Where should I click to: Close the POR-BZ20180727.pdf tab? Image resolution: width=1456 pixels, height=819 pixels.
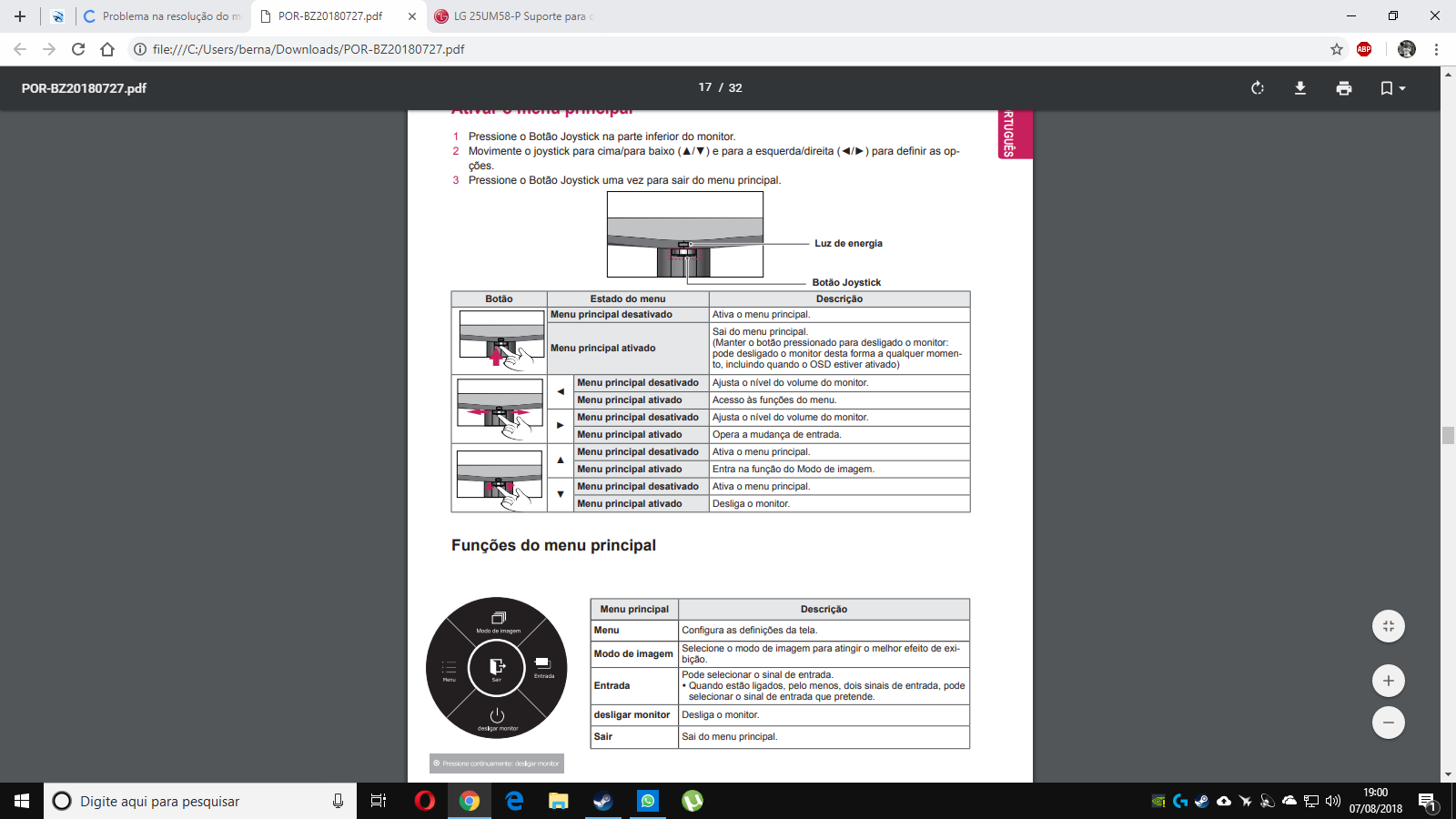click(x=412, y=16)
